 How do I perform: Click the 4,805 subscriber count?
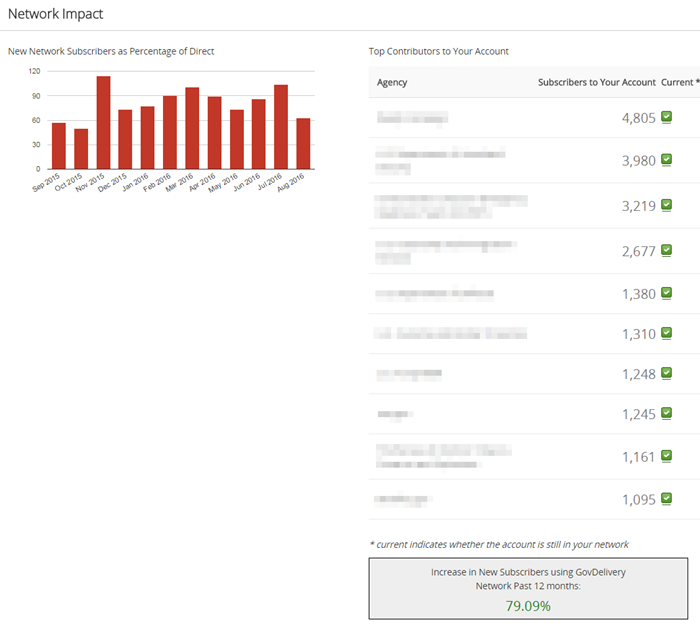point(638,118)
